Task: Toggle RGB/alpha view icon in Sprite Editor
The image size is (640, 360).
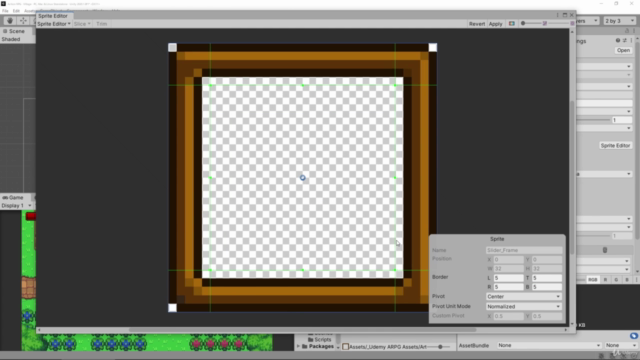Action: [511, 24]
